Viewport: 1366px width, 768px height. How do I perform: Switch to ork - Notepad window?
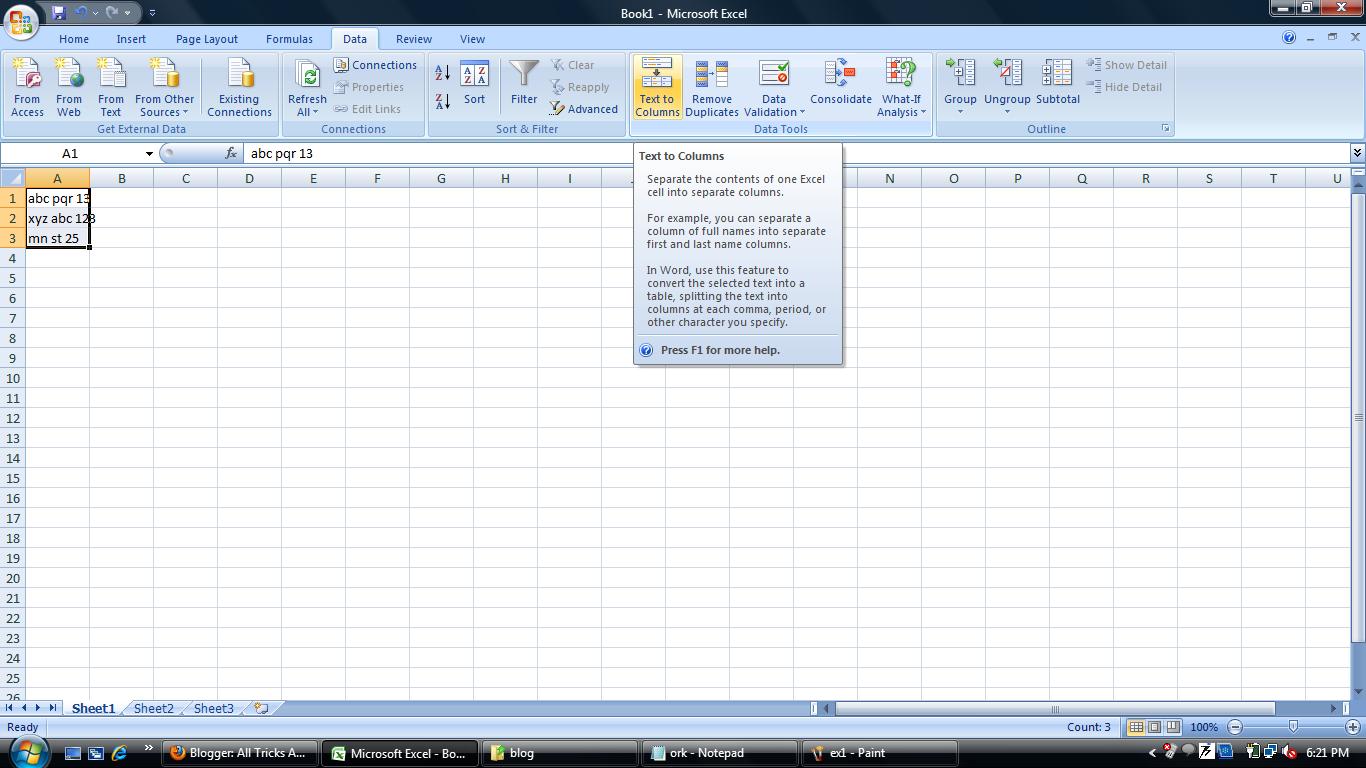[720, 753]
